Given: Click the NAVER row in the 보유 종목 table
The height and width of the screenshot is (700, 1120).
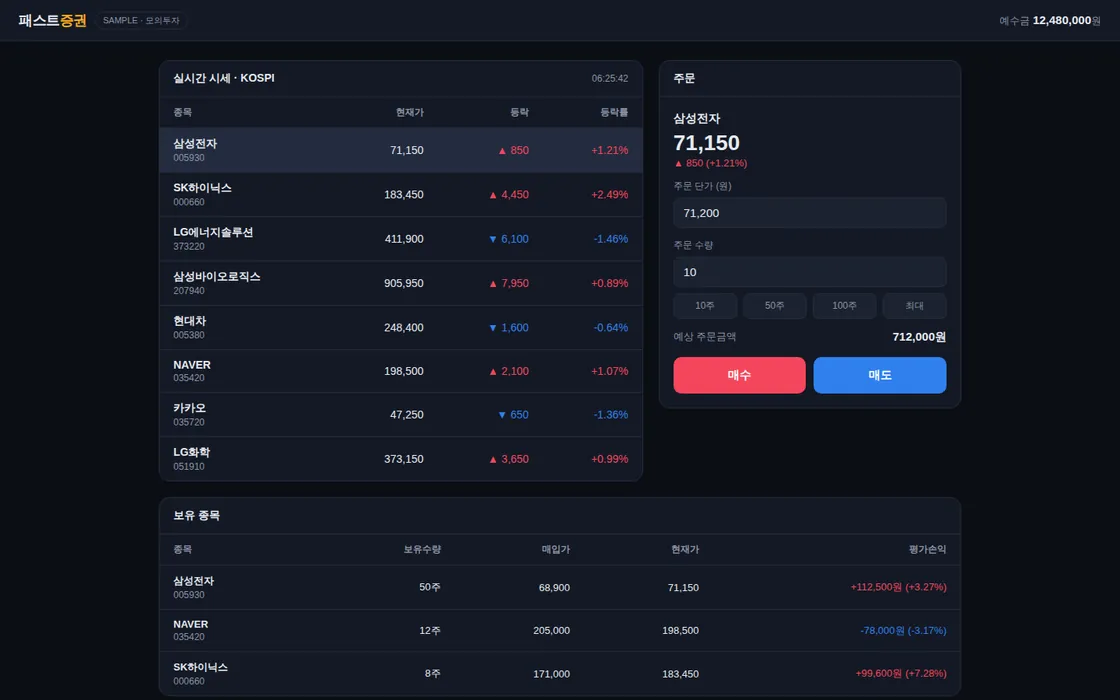Looking at the screenshot, I should tap(559, 630).
